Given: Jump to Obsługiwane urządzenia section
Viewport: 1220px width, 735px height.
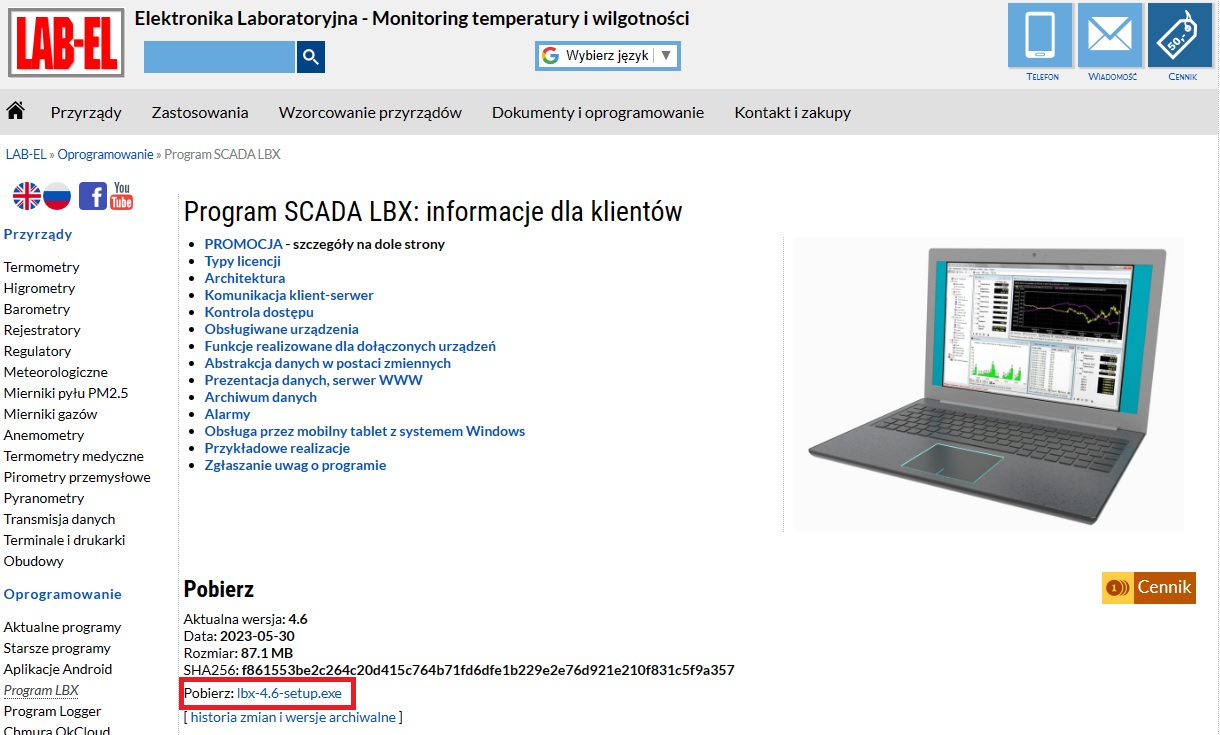Looking at the screenshot, I should pyautogui.click(x=282, y=329).
